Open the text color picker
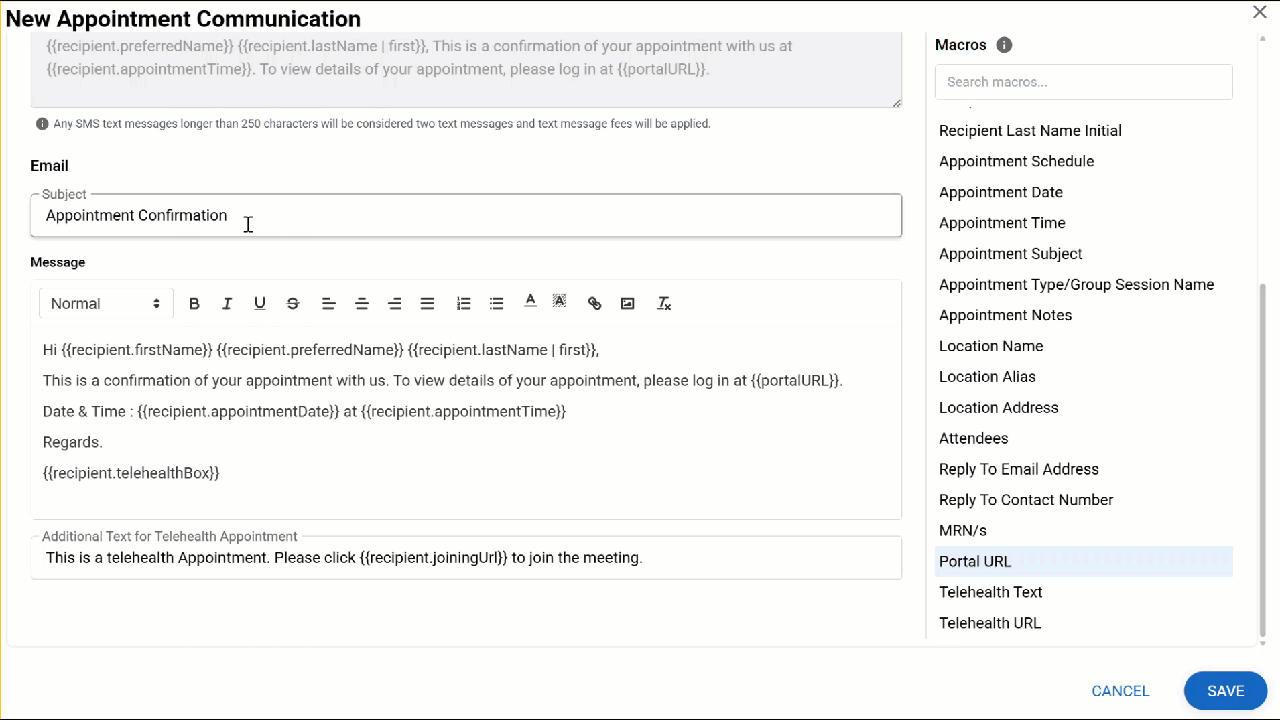This screenshot has height=720, width=1280. 530,302
